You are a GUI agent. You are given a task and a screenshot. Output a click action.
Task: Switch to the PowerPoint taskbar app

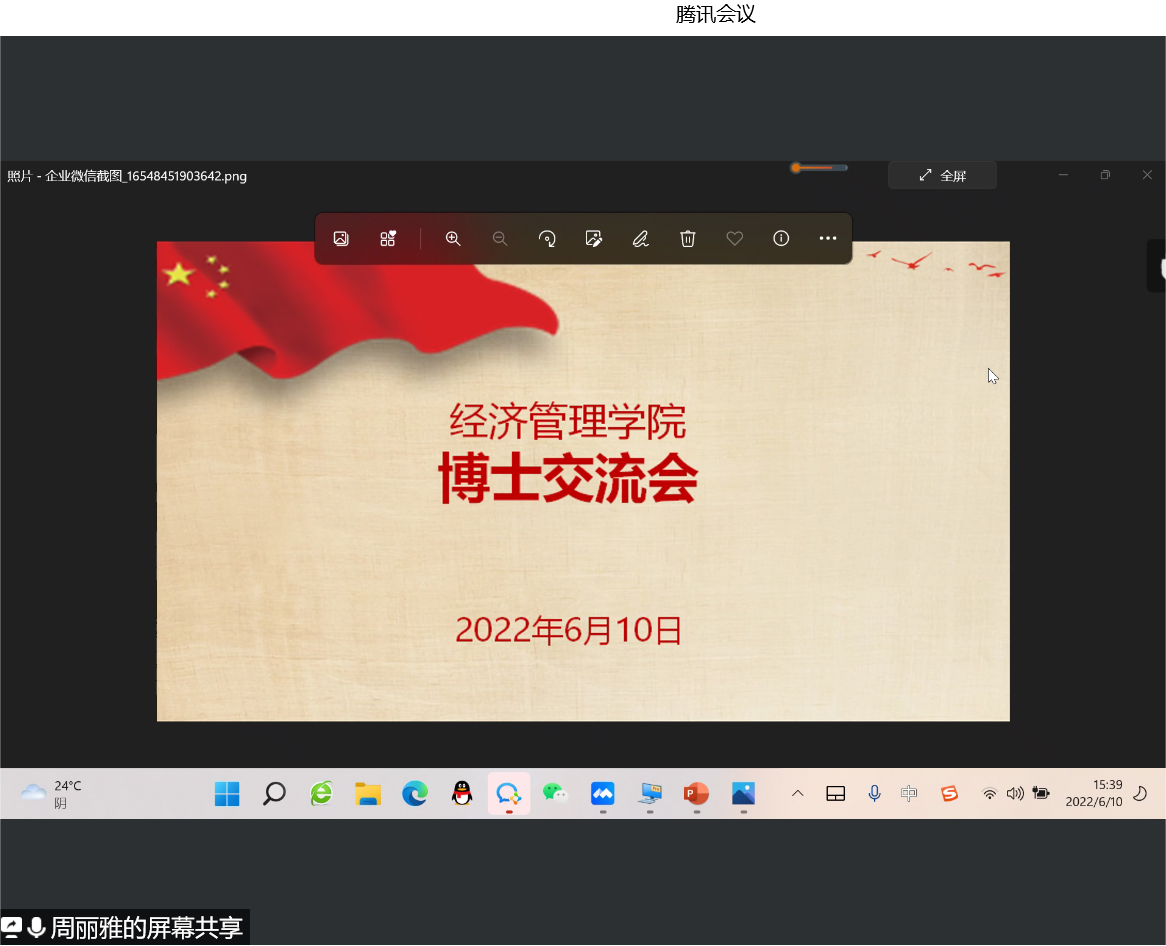pyautogui.click(x=696, y=794)
